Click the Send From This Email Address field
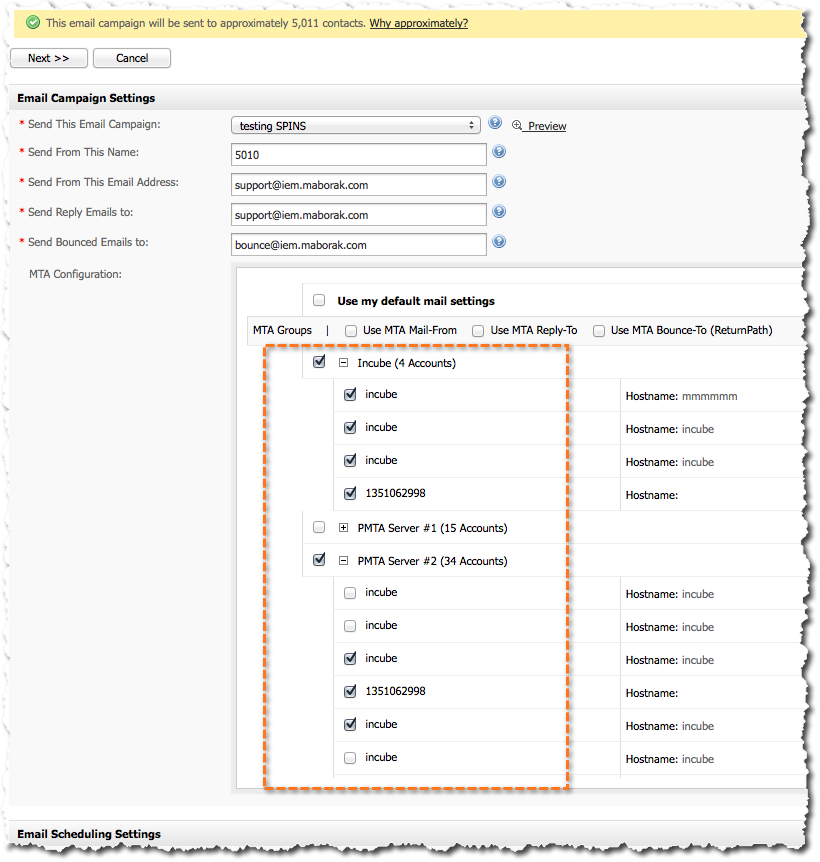 coord(358,185)
